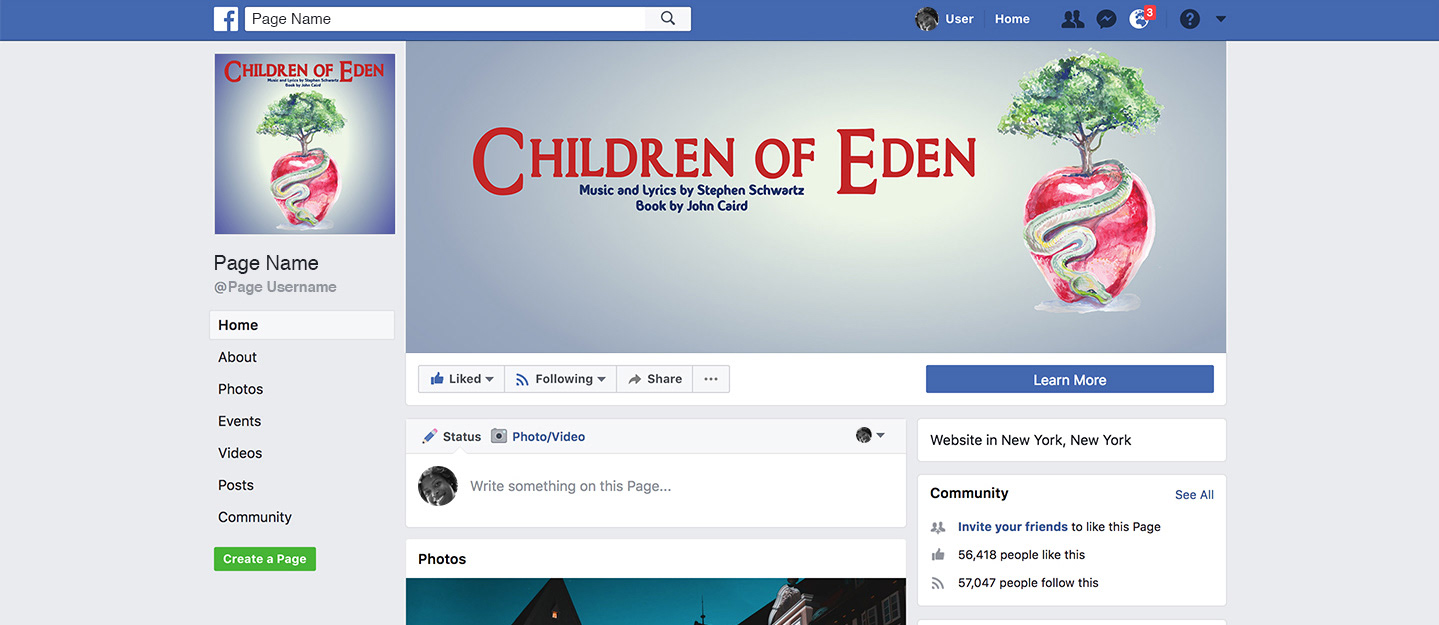Viewport: 1439px width, 625px height.
Task: Open the account menu dropdown arrow
Action: pyautogui.click(x=1220, y=19)
